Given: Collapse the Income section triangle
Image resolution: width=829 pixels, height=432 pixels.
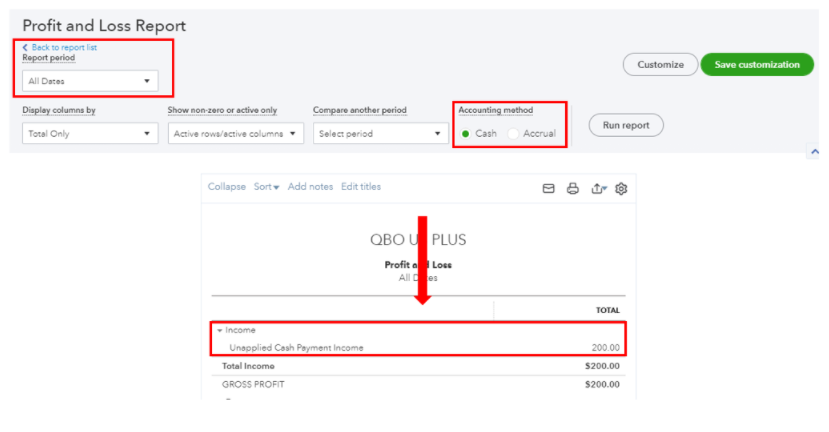Looking at the screenshot, I should click(219, 330).
